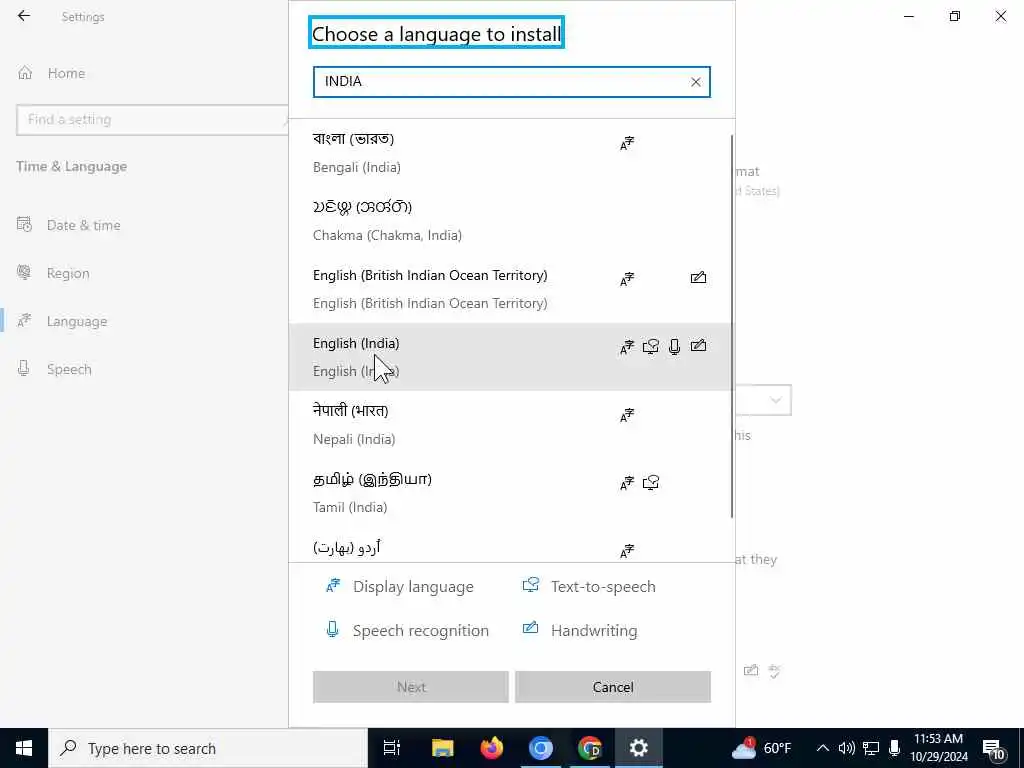Click the microphone tray icon
This screenshot has width=1024, height=768.
[895, 748]
